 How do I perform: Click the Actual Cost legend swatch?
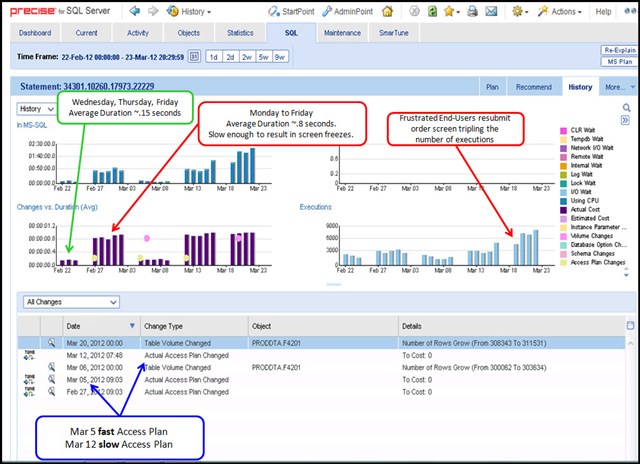[x=564, y=210]
